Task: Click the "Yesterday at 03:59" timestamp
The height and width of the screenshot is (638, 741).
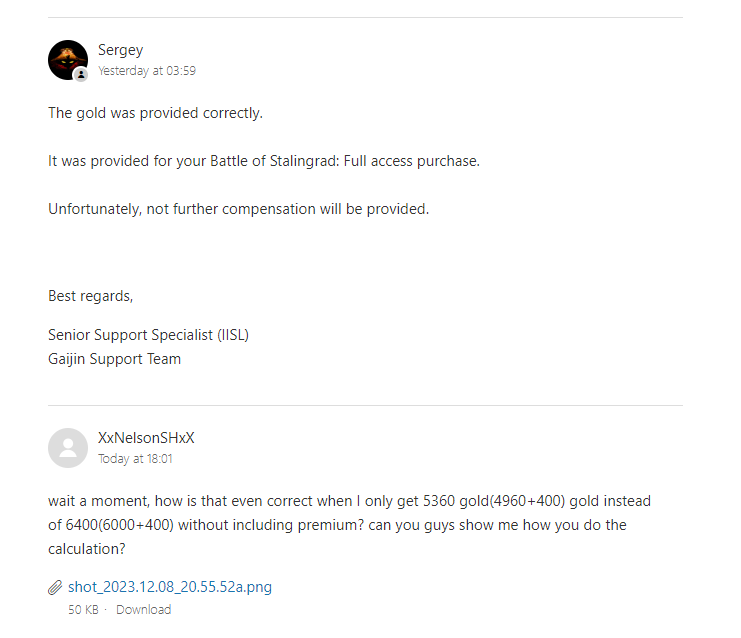Action: 146,71
